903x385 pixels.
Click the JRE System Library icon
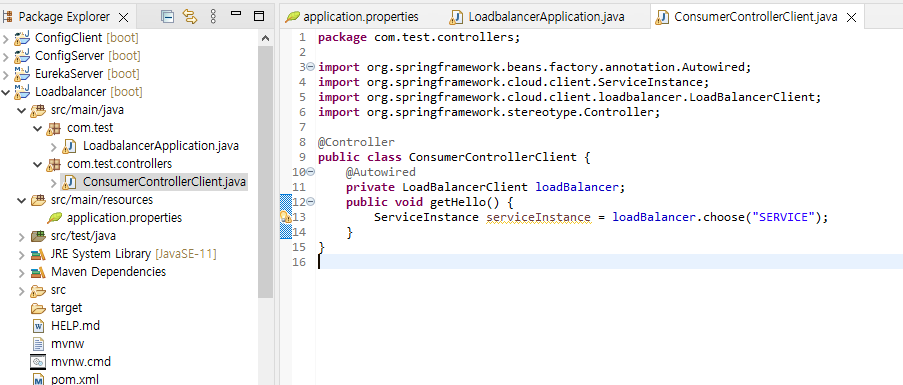pyautogui.click(x=38, y=254)
